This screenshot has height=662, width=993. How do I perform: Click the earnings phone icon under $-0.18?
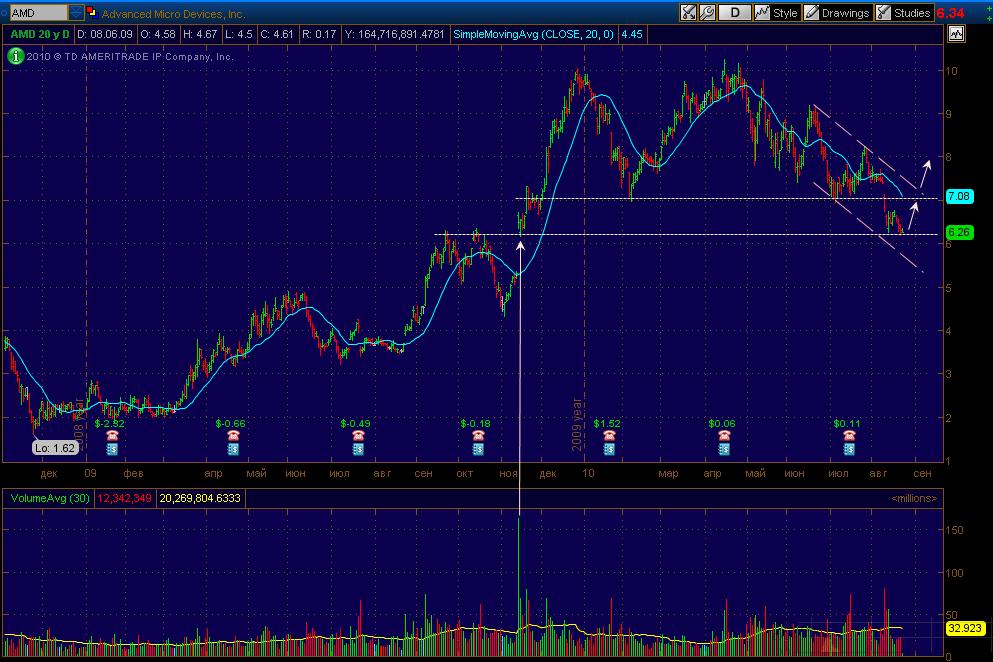click(x=478, y=436)
